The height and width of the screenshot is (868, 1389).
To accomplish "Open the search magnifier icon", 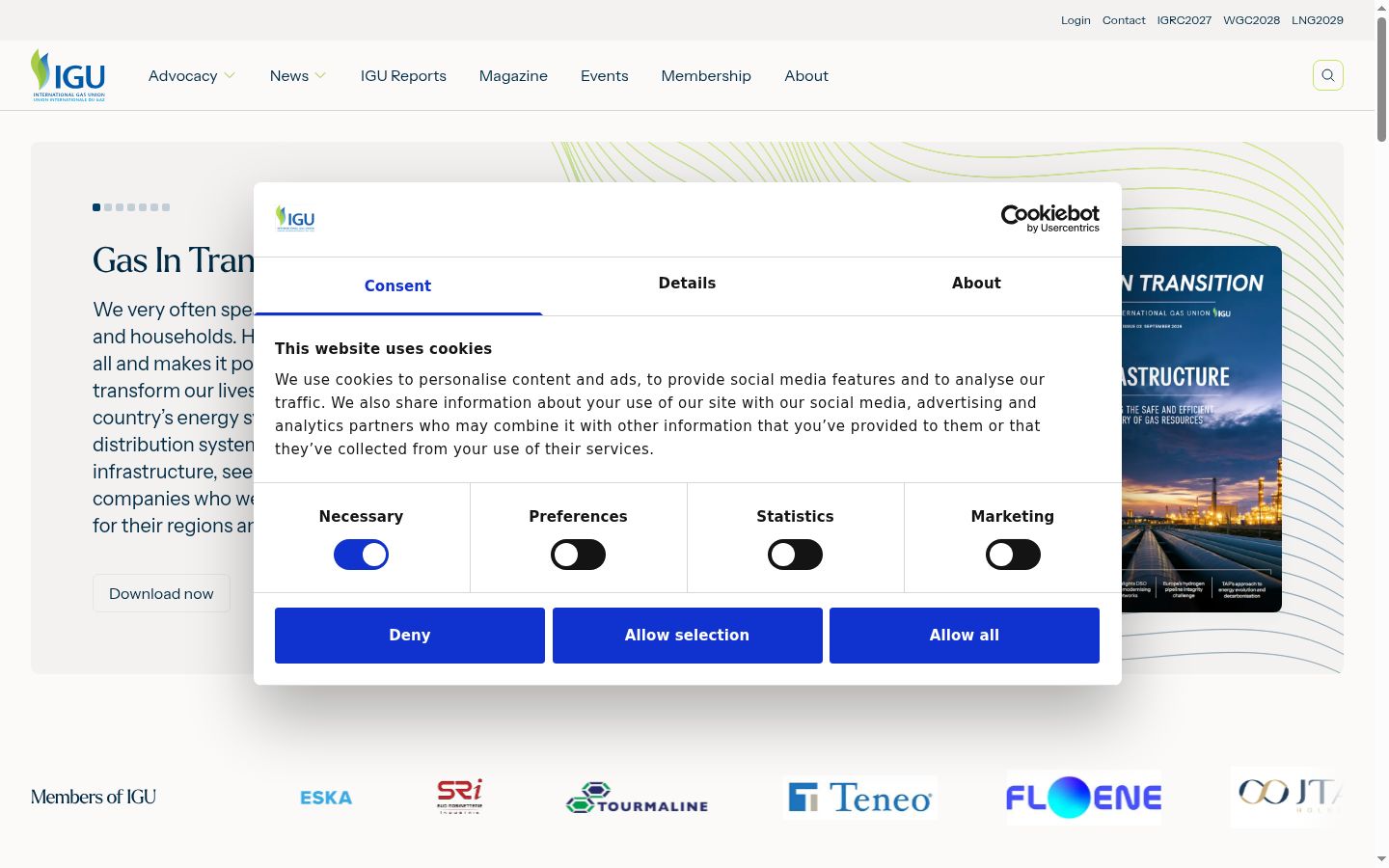I will (x=1328, y=75).
